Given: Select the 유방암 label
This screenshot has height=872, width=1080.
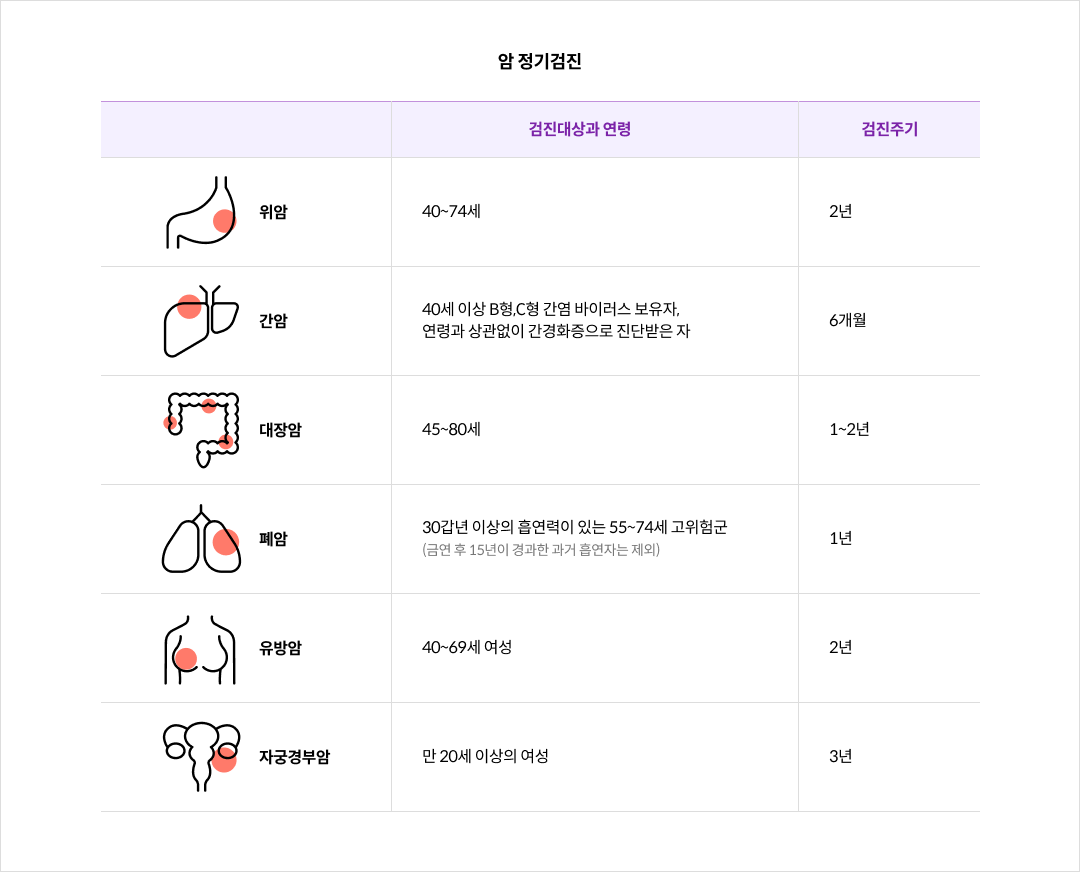Looking at the screenshot, I should point(280,648).
